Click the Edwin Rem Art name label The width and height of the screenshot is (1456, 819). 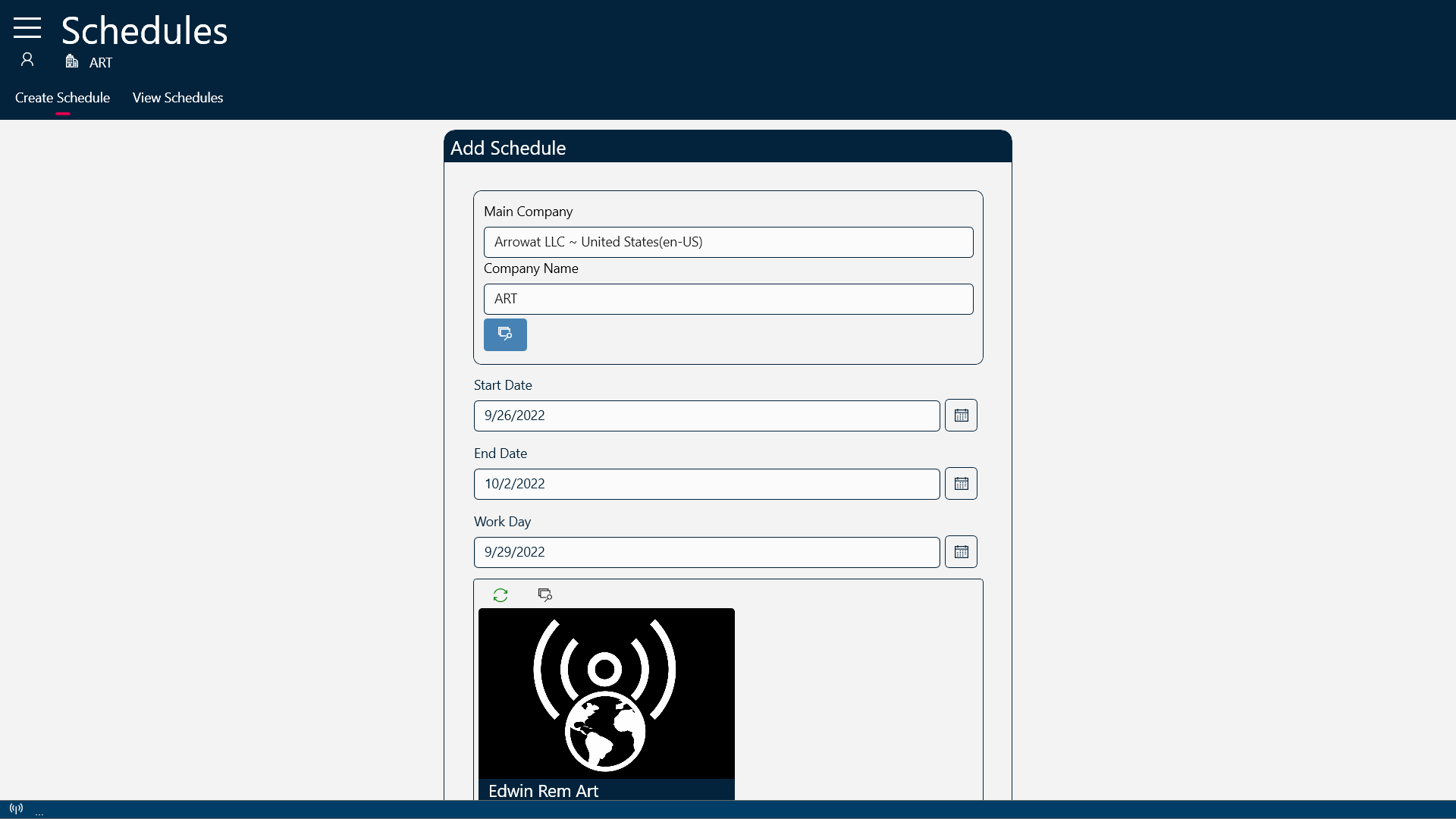pyautogui.click(x=544, y=790)
